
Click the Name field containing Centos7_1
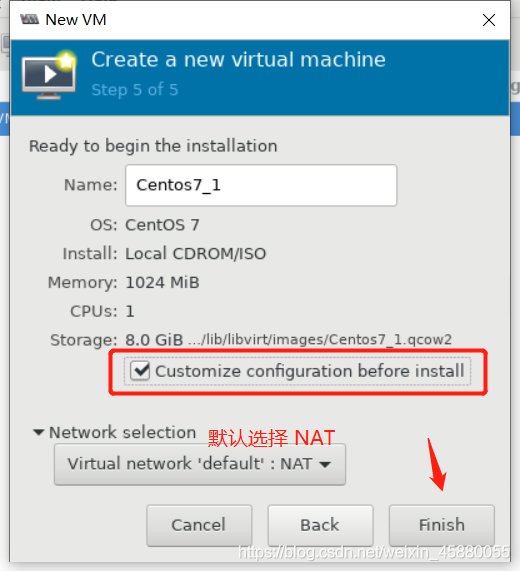(x=261, y=185)
